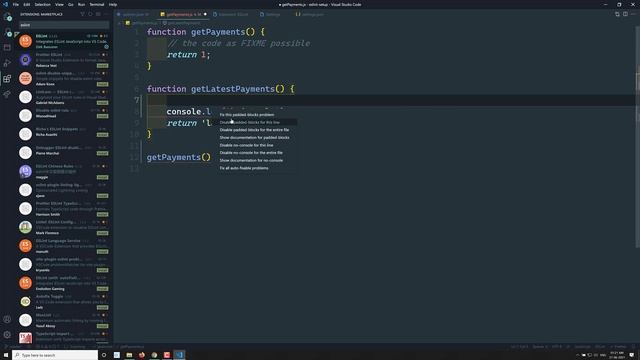The image size is (640, 360).
Task: Open File Explorer from the taskbar
Action: [x=129, y=355]
